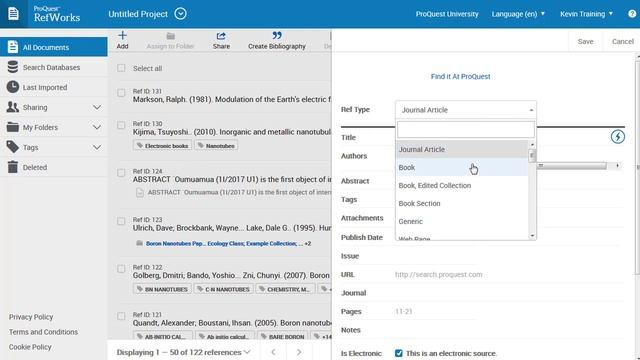Screen dimensions: 640x360
Task: Check the box for Ref ID 131
Action: point(121,93)
